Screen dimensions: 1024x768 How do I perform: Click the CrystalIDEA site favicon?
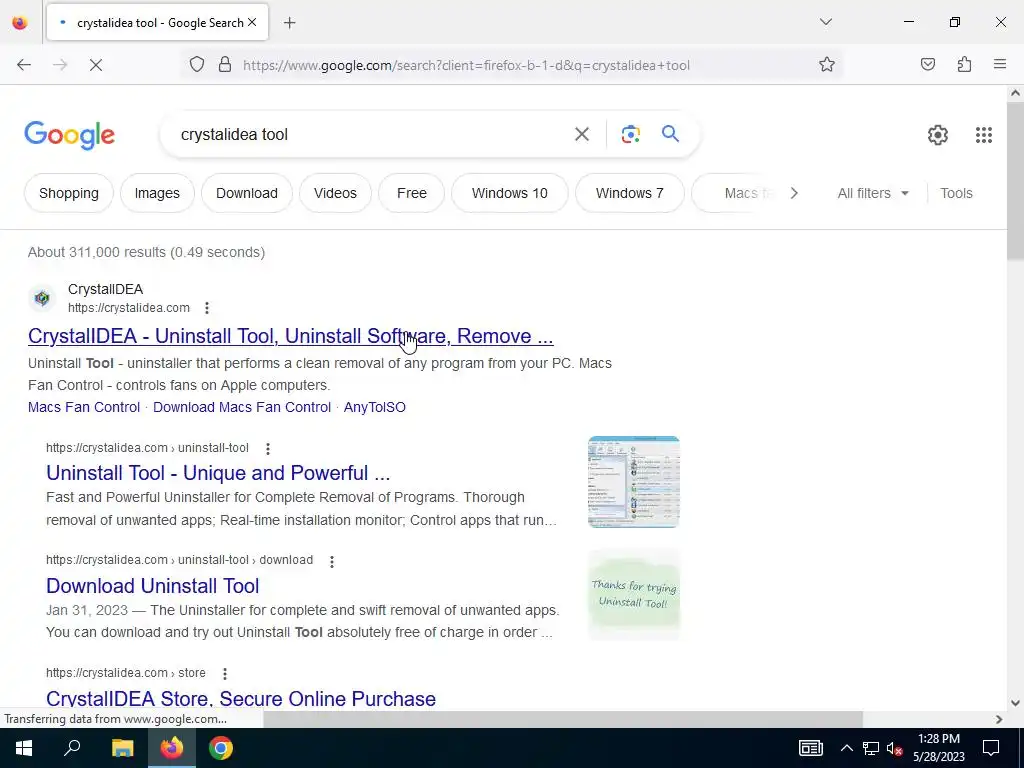click(42, 298)
